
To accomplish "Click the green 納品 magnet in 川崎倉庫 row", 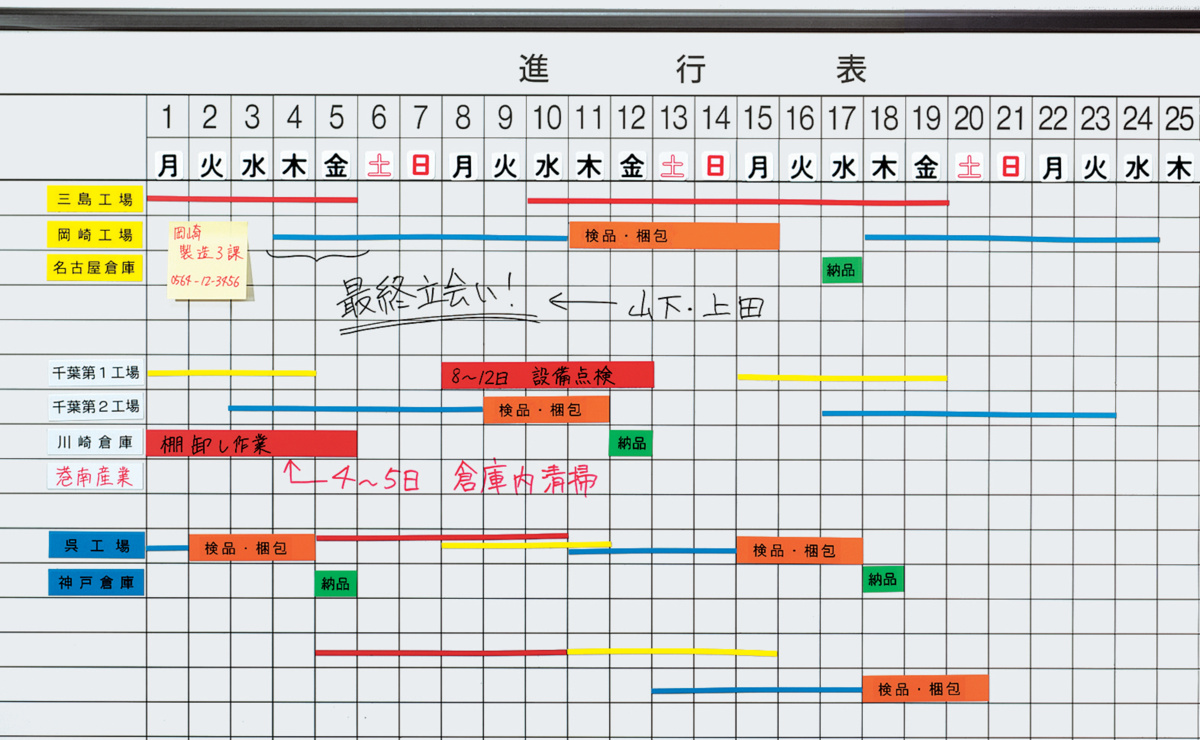I will click(x=630, y=443).
